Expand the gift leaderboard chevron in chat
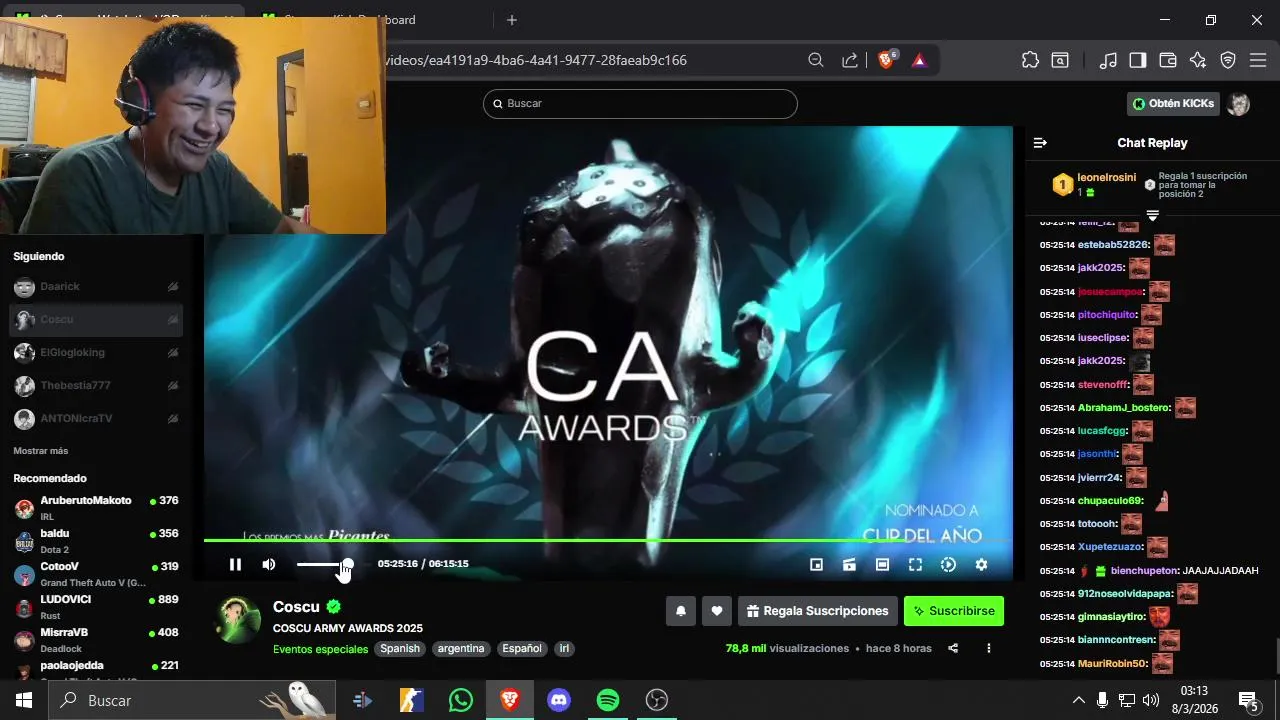The image size is (1280, 720). pos(1152,216)
